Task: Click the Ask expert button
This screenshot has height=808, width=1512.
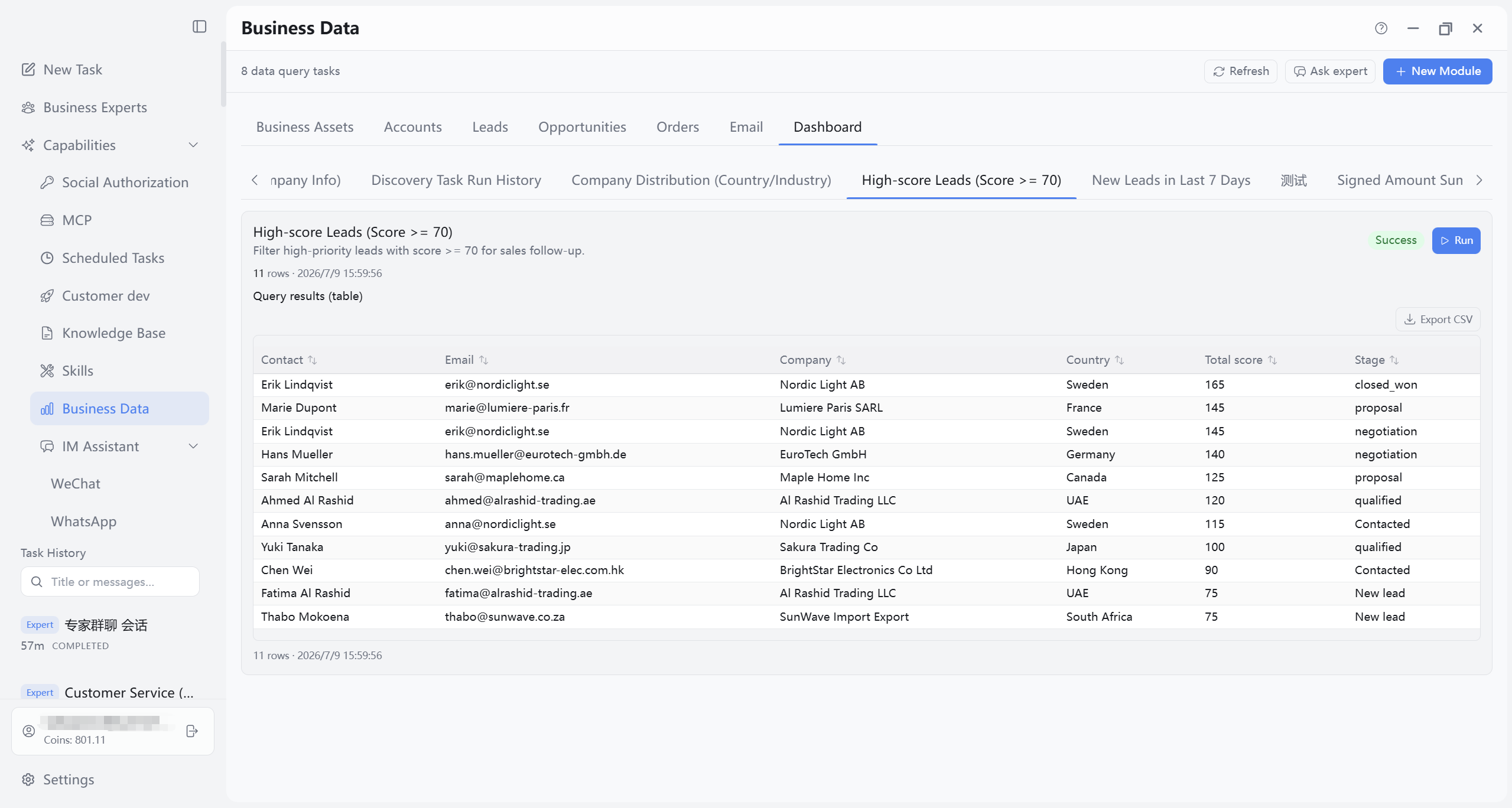Action: (x=1331, y=71)
